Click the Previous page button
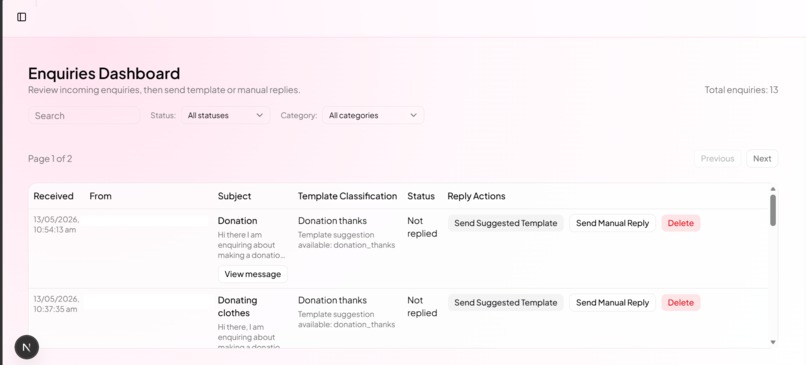This screenshot has height=365, width=806. coord(718,158)
